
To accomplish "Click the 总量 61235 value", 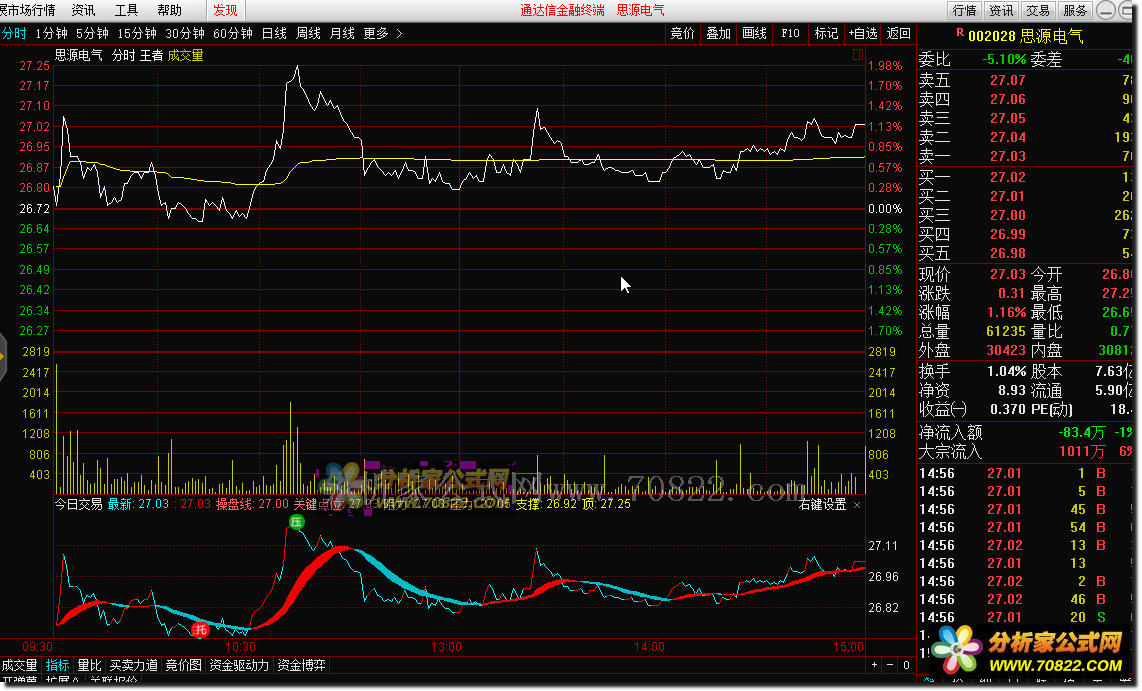I will click(1006, 331).
